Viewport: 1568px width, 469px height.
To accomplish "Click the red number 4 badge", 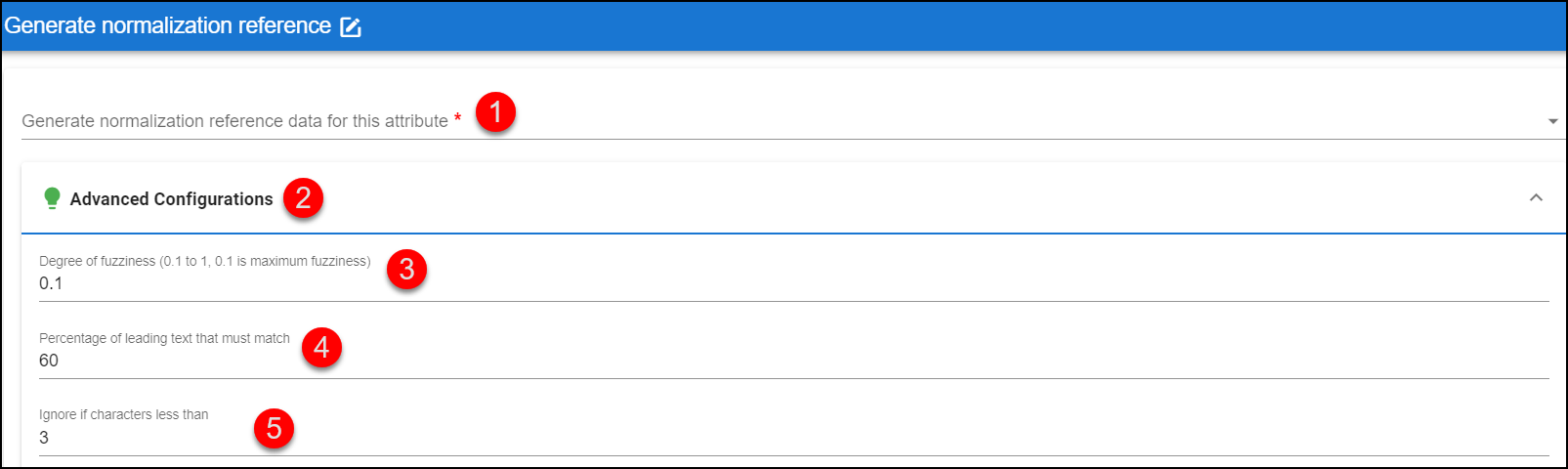I will coord(321,348).
